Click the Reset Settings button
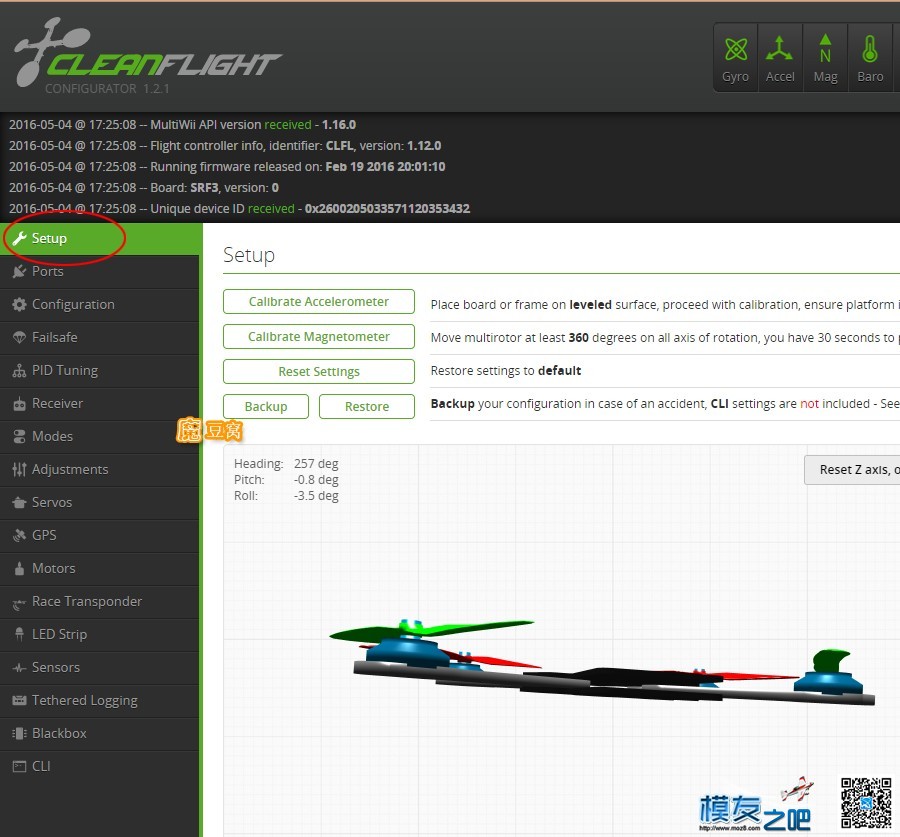The image size is (900, 837). tap(319, 371)
